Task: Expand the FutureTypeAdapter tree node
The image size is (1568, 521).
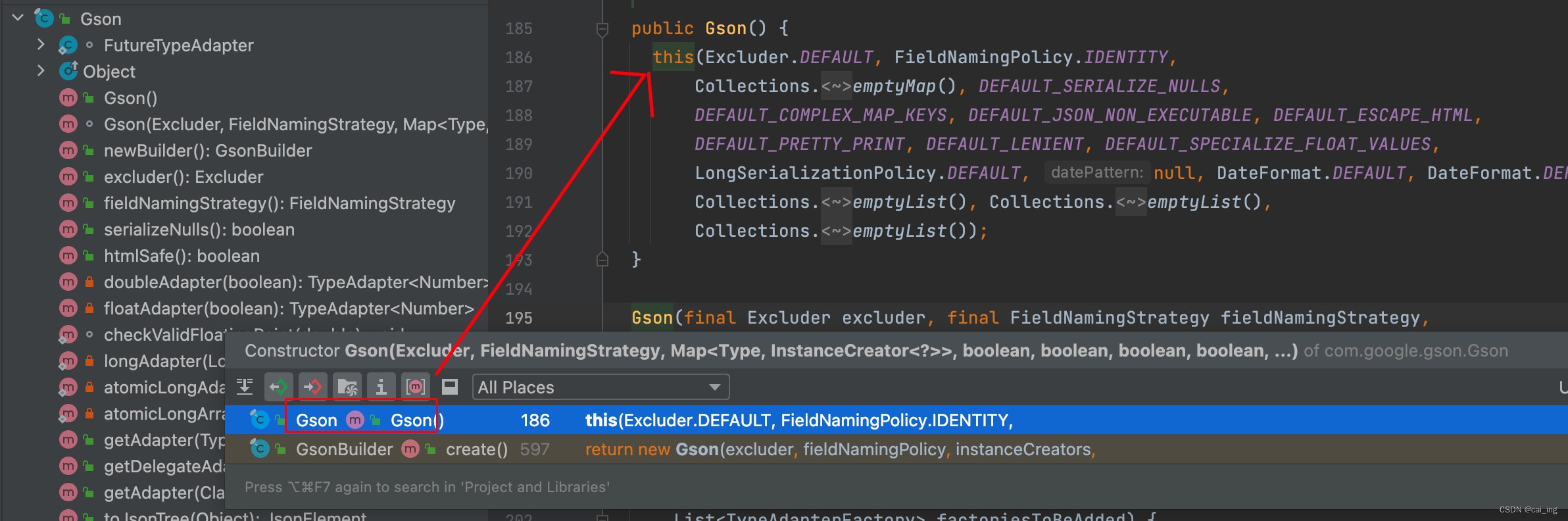Action: click(41, 44)
